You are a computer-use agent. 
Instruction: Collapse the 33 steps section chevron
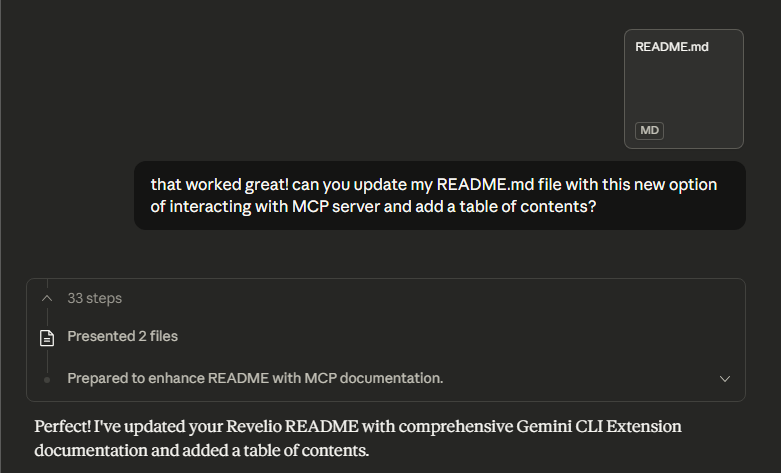tap(46, 298)
